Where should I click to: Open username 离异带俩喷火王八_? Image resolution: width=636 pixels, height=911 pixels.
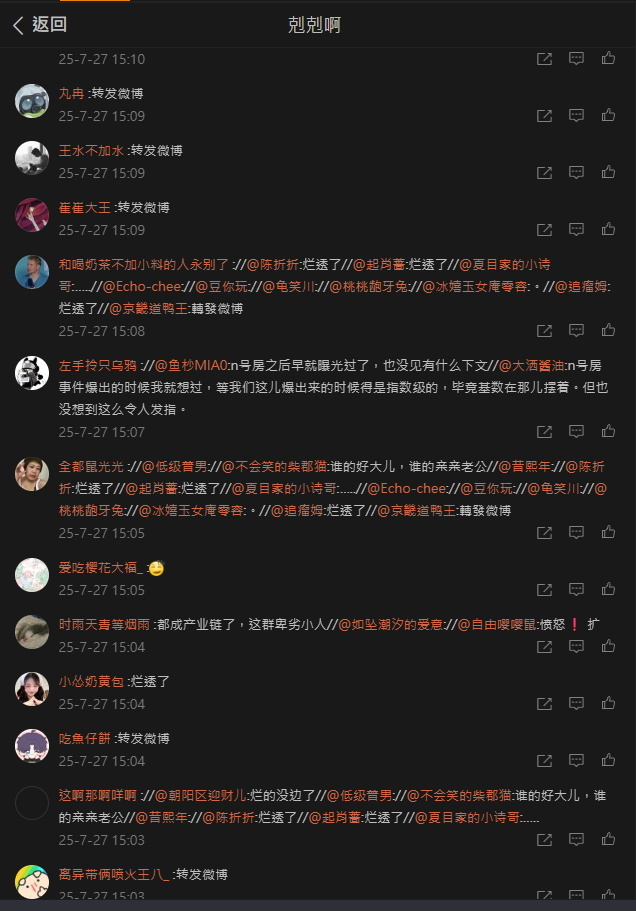tap(114, 874)
